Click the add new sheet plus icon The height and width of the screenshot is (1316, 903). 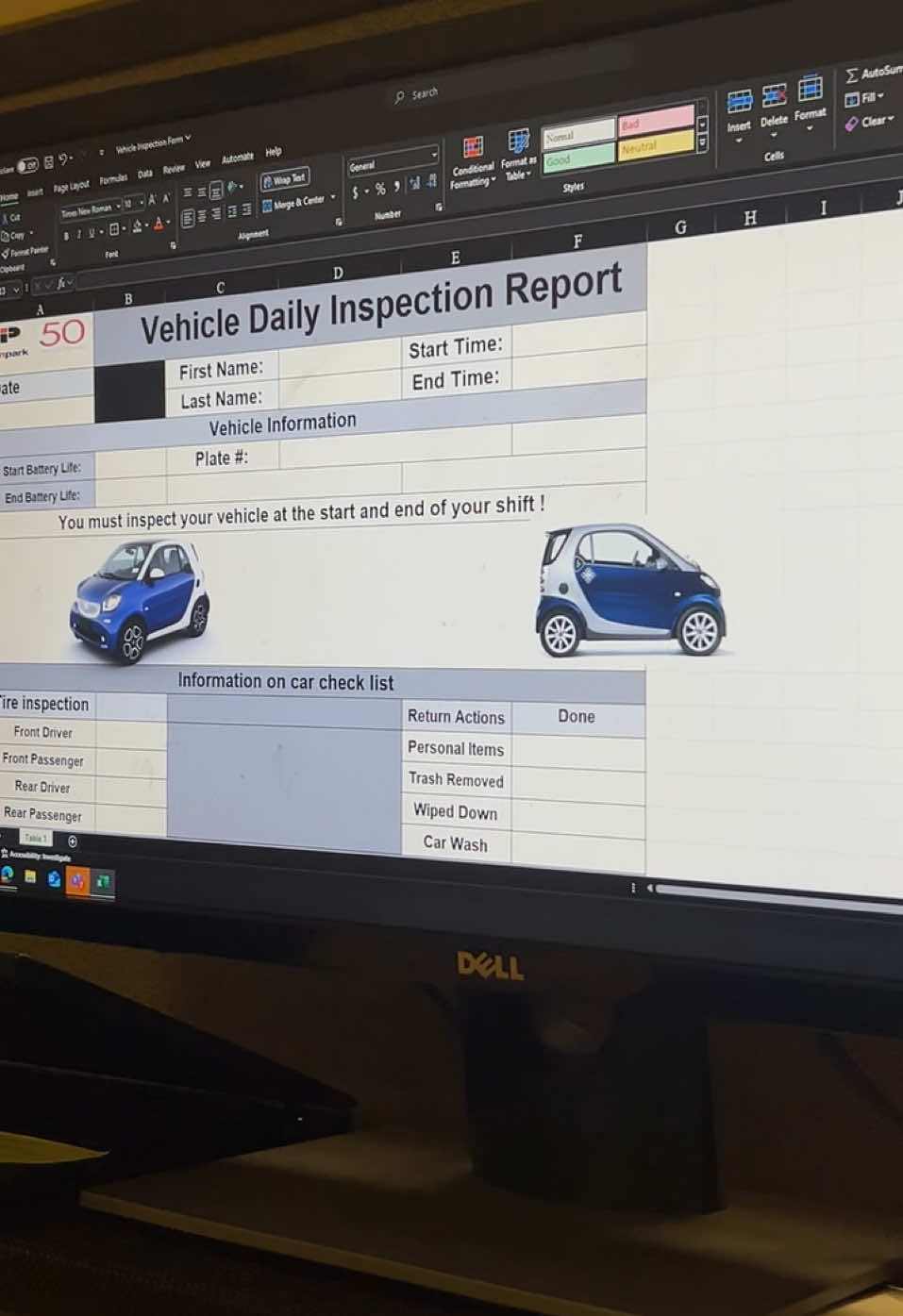73,841
